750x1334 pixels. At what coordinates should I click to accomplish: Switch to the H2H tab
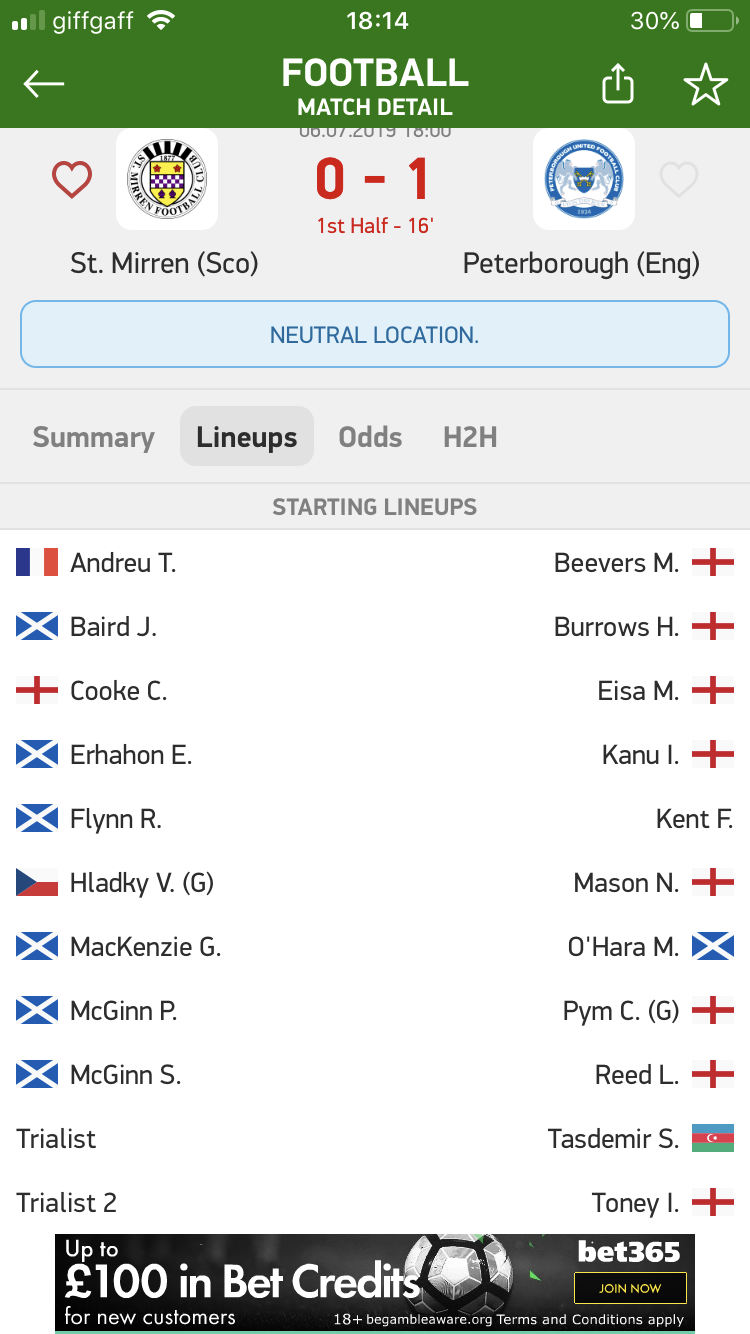click(x=470, y=437)
